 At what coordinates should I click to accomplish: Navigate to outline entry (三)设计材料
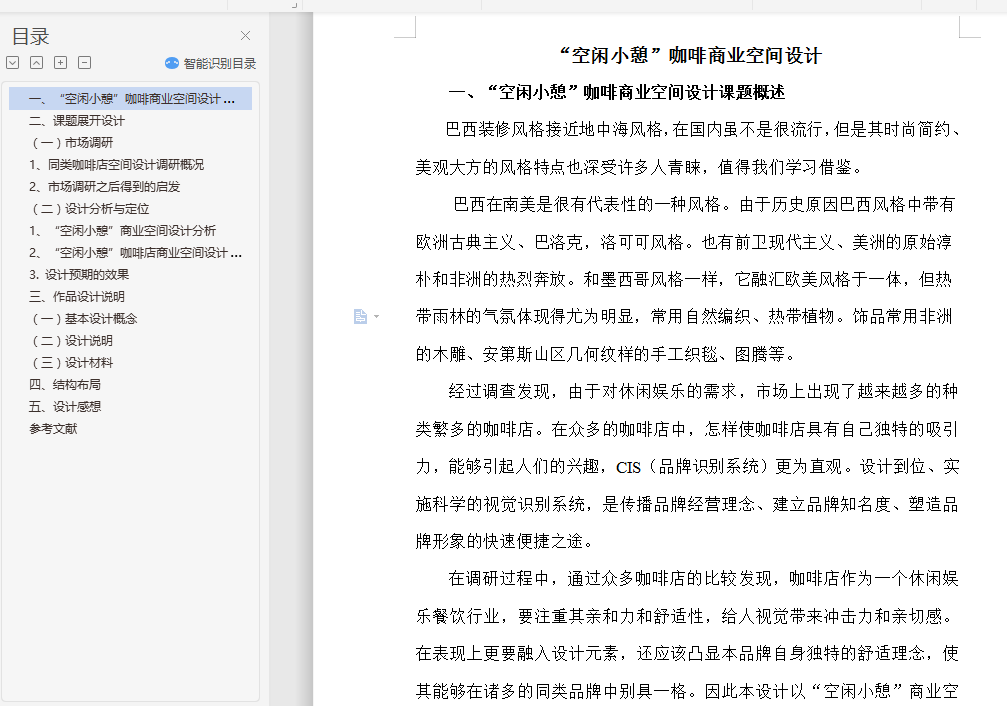tap(72, 363)
